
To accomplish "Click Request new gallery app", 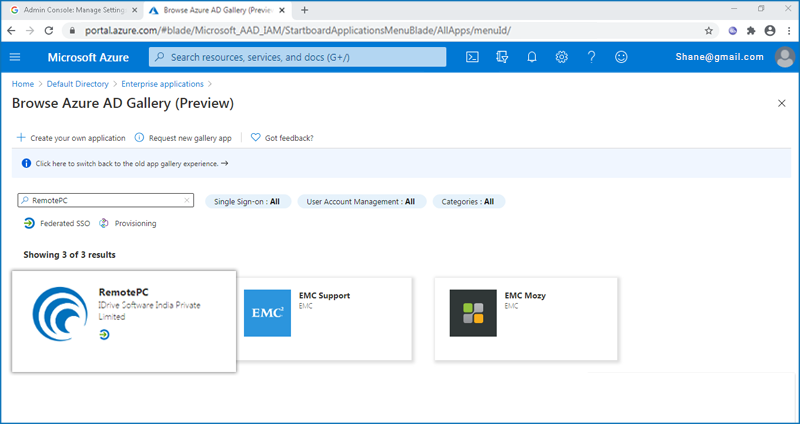I will (x=189, y=138).
